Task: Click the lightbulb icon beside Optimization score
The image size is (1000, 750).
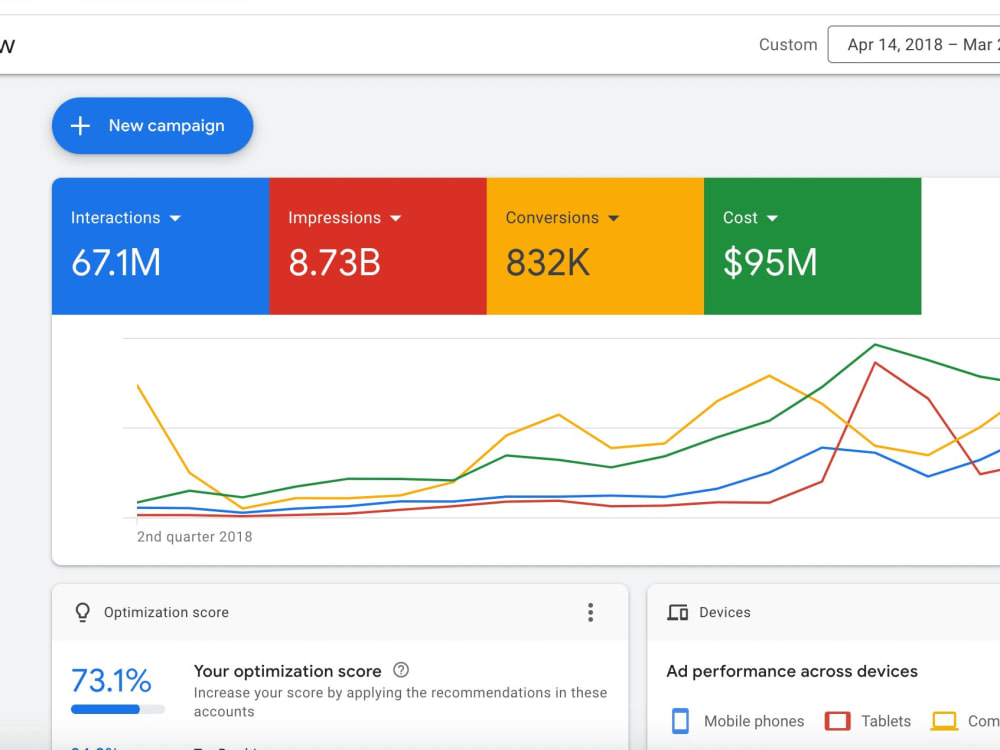Action: coord(83,612)
